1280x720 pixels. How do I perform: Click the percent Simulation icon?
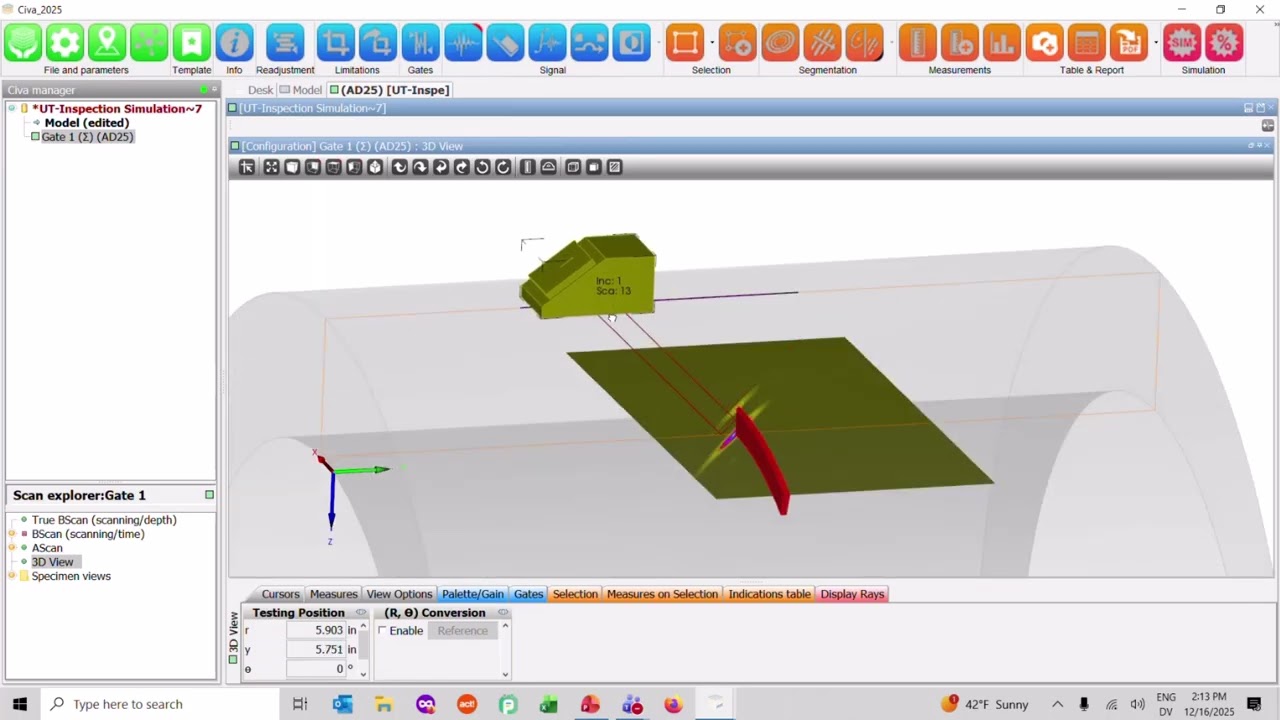point(1224,43)
